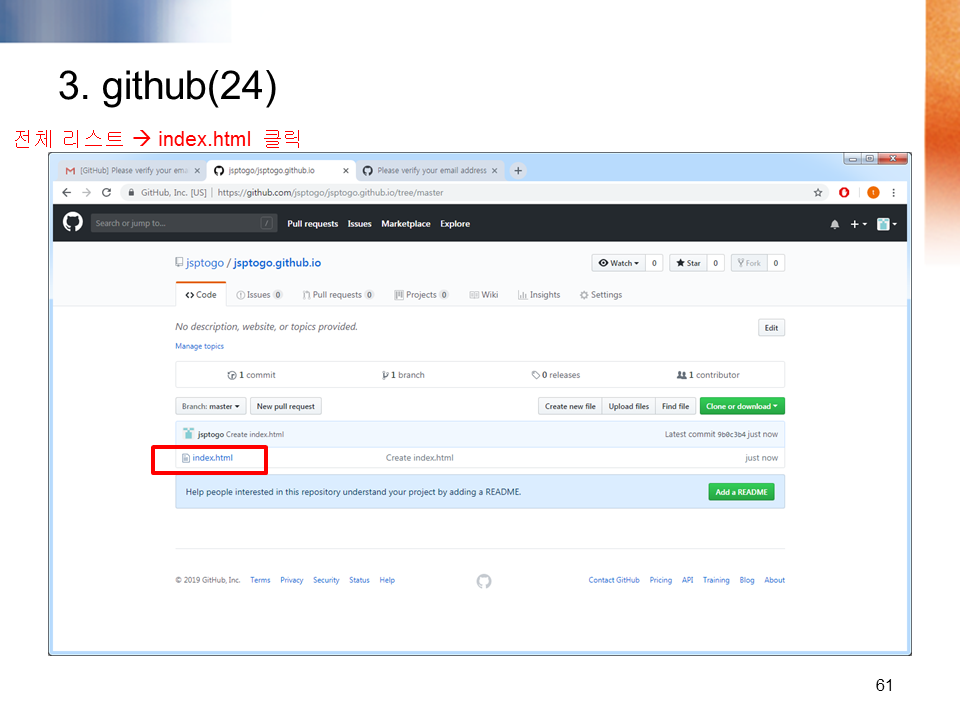960x720 pixels.
Task: Open the Terms footer link
Action: tap(260, 580)
